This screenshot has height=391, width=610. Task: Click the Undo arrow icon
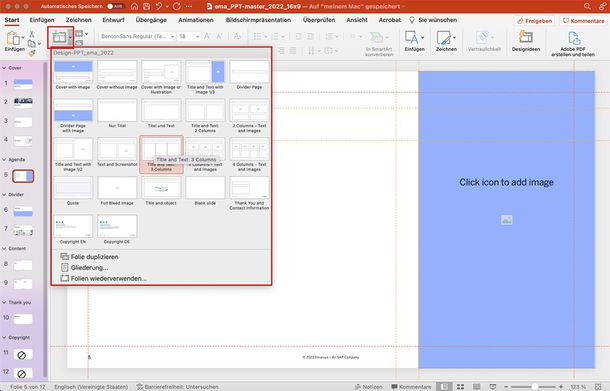(159, 6)
